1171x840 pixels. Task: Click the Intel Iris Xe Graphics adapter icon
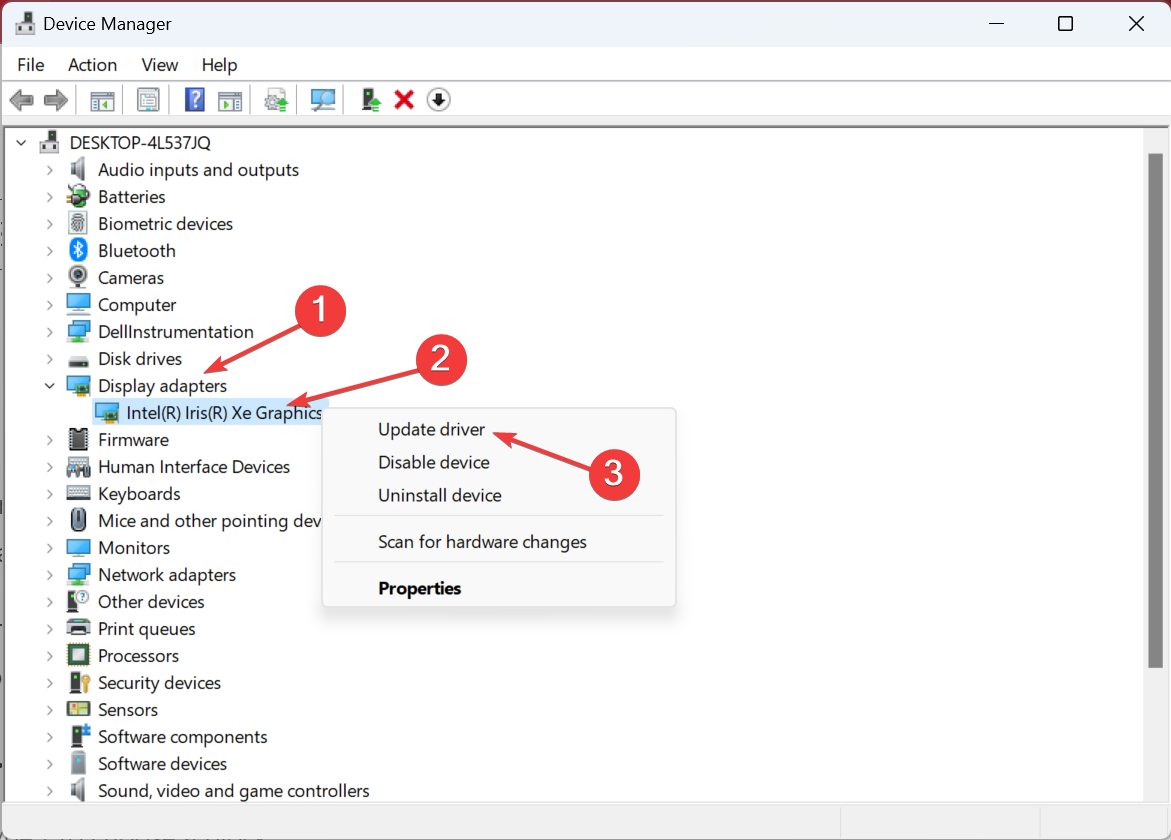click(x=108, y=413)
